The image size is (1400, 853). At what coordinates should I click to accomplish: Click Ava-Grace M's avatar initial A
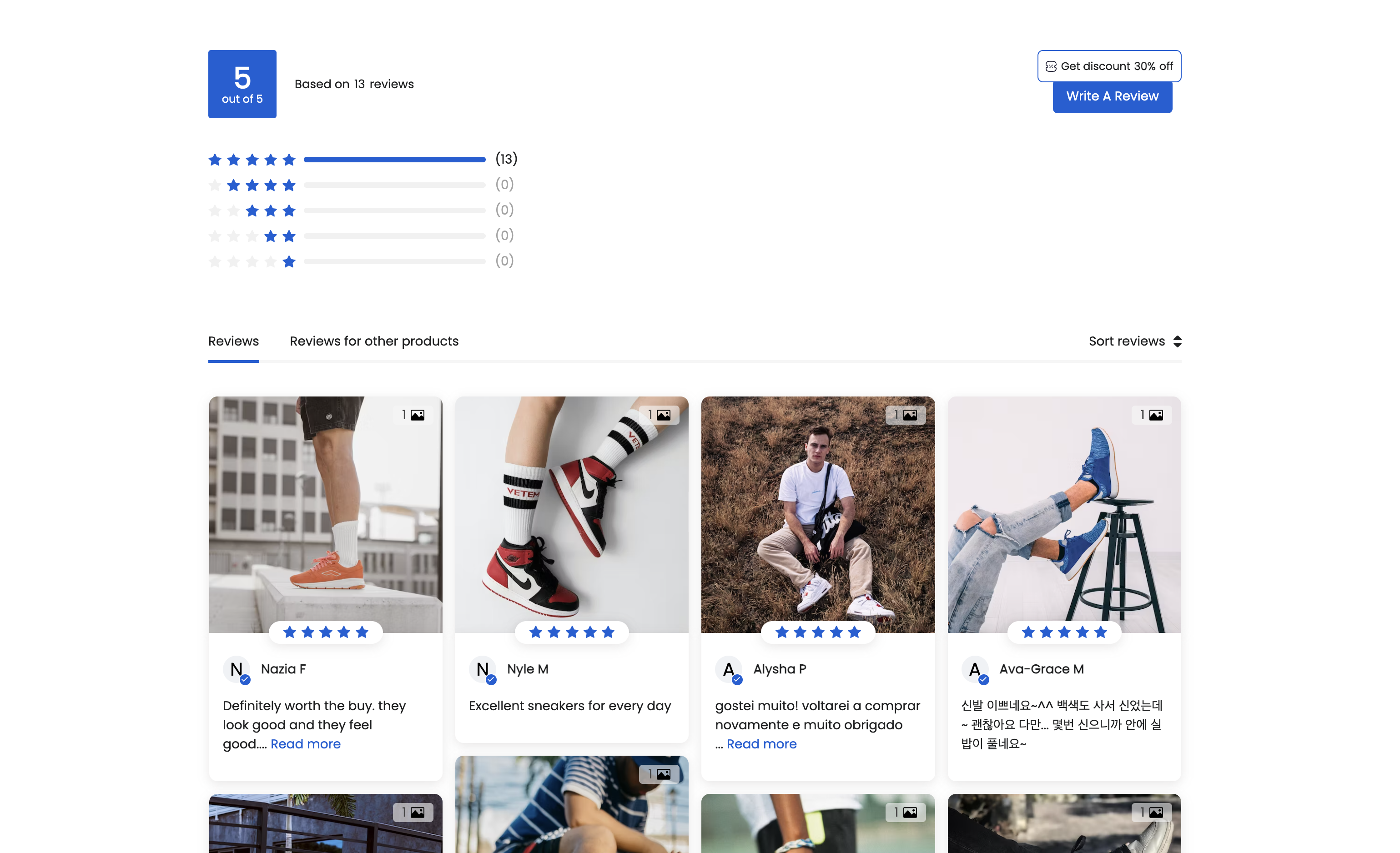[x=975, y=670]
